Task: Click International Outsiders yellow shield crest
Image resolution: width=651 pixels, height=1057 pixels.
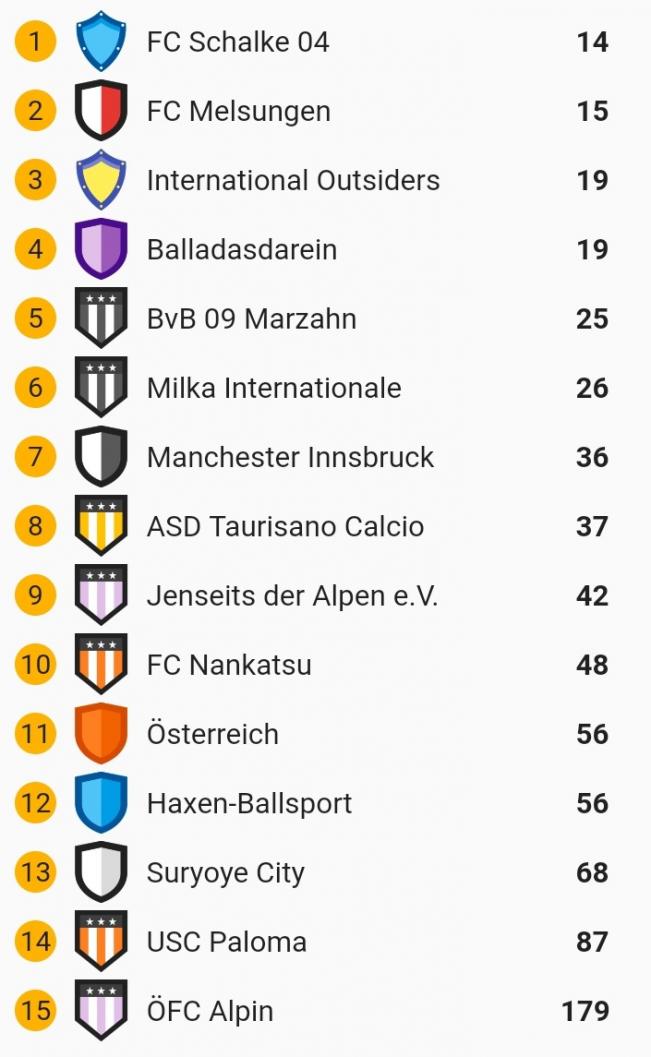Action: click(x=101, y=180)
